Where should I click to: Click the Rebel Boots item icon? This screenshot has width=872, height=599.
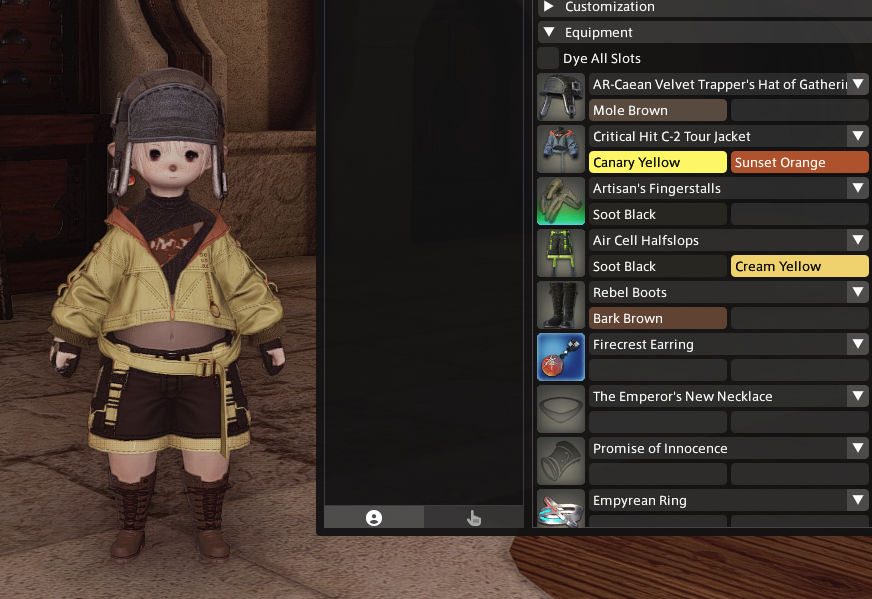561,305
